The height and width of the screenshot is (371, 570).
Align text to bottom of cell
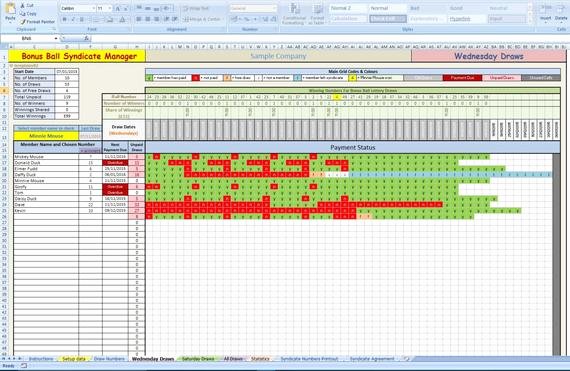click(156, 8)
